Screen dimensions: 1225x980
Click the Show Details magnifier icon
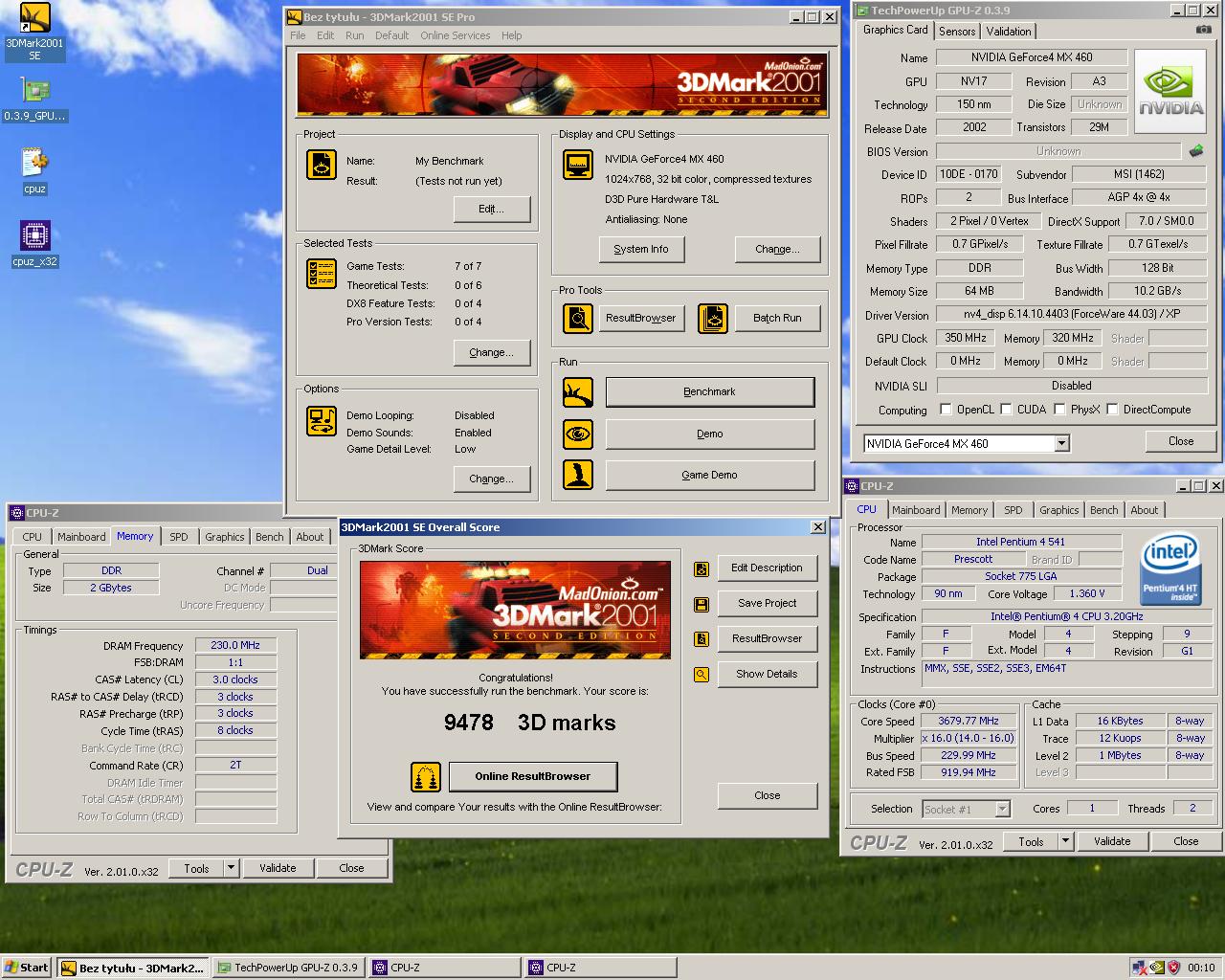point(702,675)
